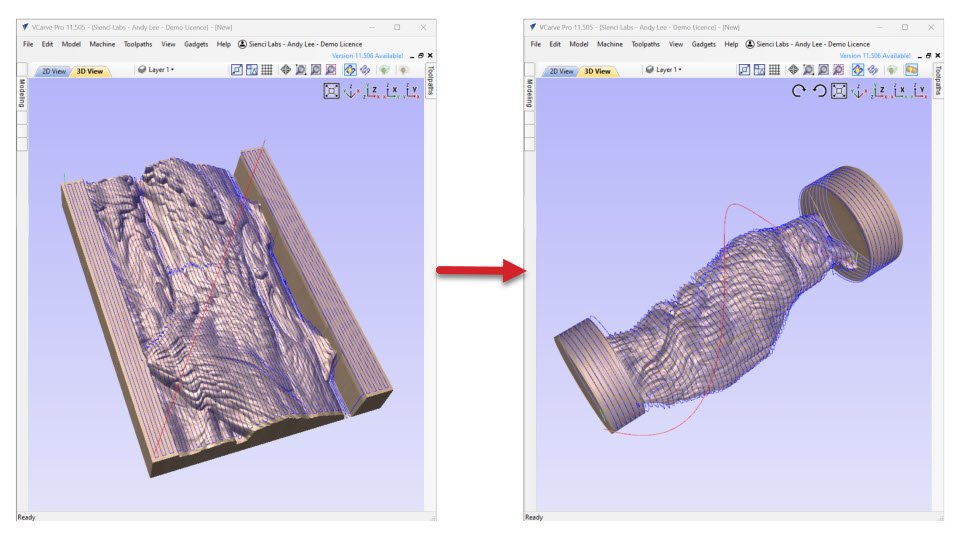The height and width of the screenshot is (535, 961).
Task: Click rotate clockwise icon in right window
Action: coord(798,91)
